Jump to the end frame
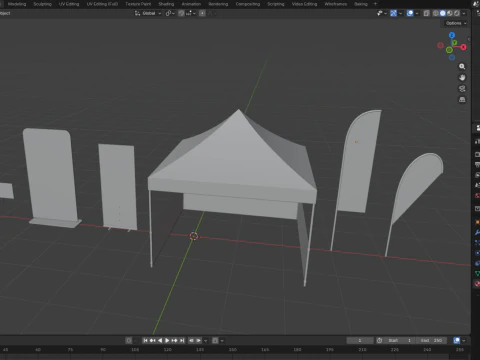The width and height of the screenshot is (480, 360). point(182,340)
